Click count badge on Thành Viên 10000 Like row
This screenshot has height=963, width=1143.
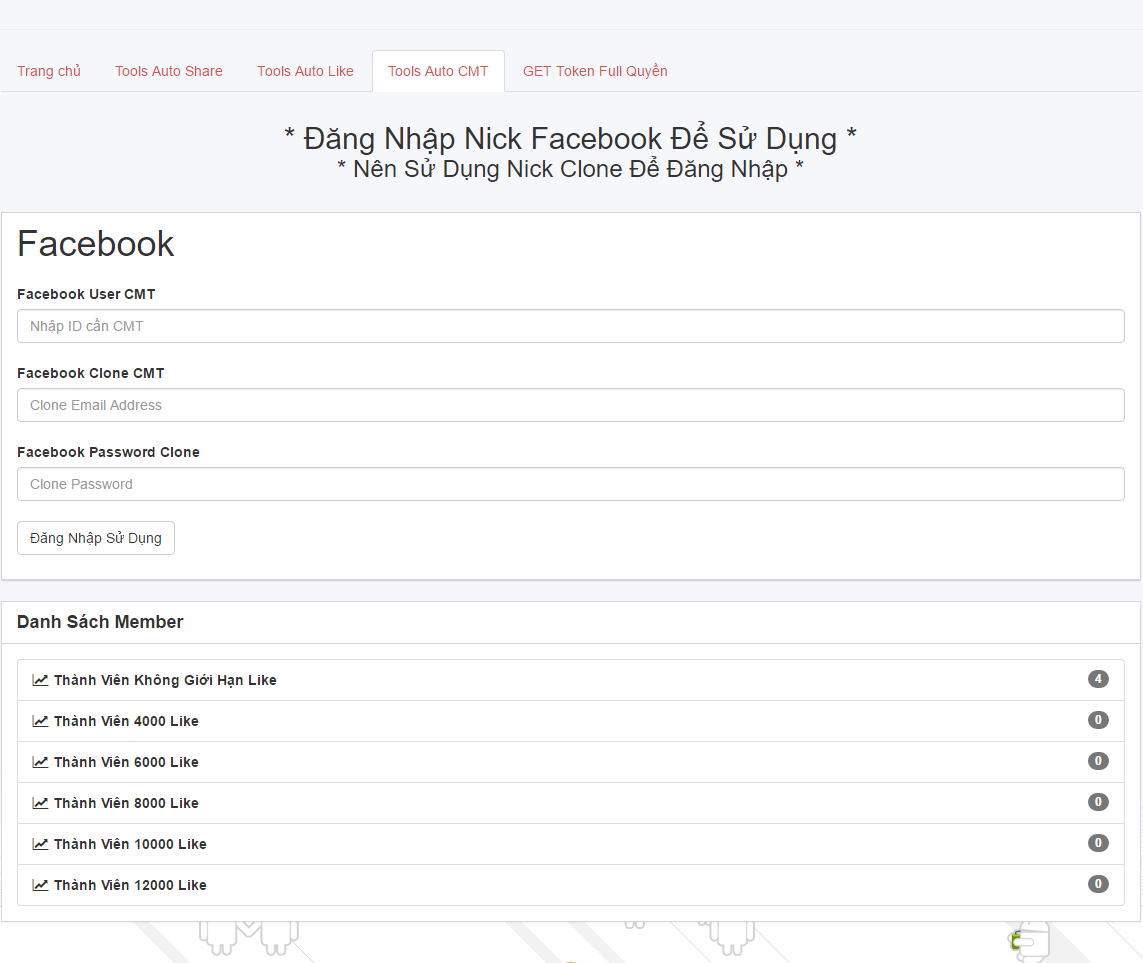pos(1098,843)
